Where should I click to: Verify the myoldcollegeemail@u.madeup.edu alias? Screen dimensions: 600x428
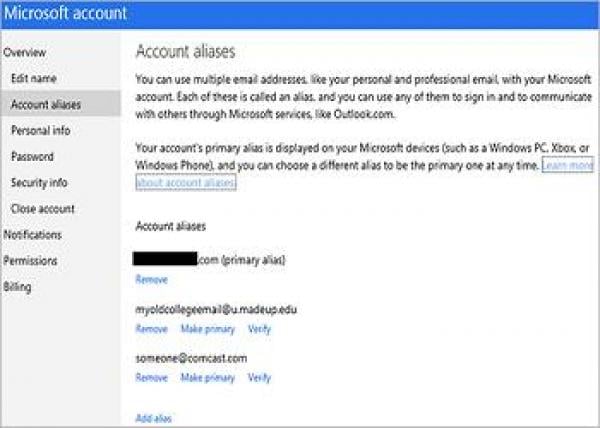click(x=259, y=329)
